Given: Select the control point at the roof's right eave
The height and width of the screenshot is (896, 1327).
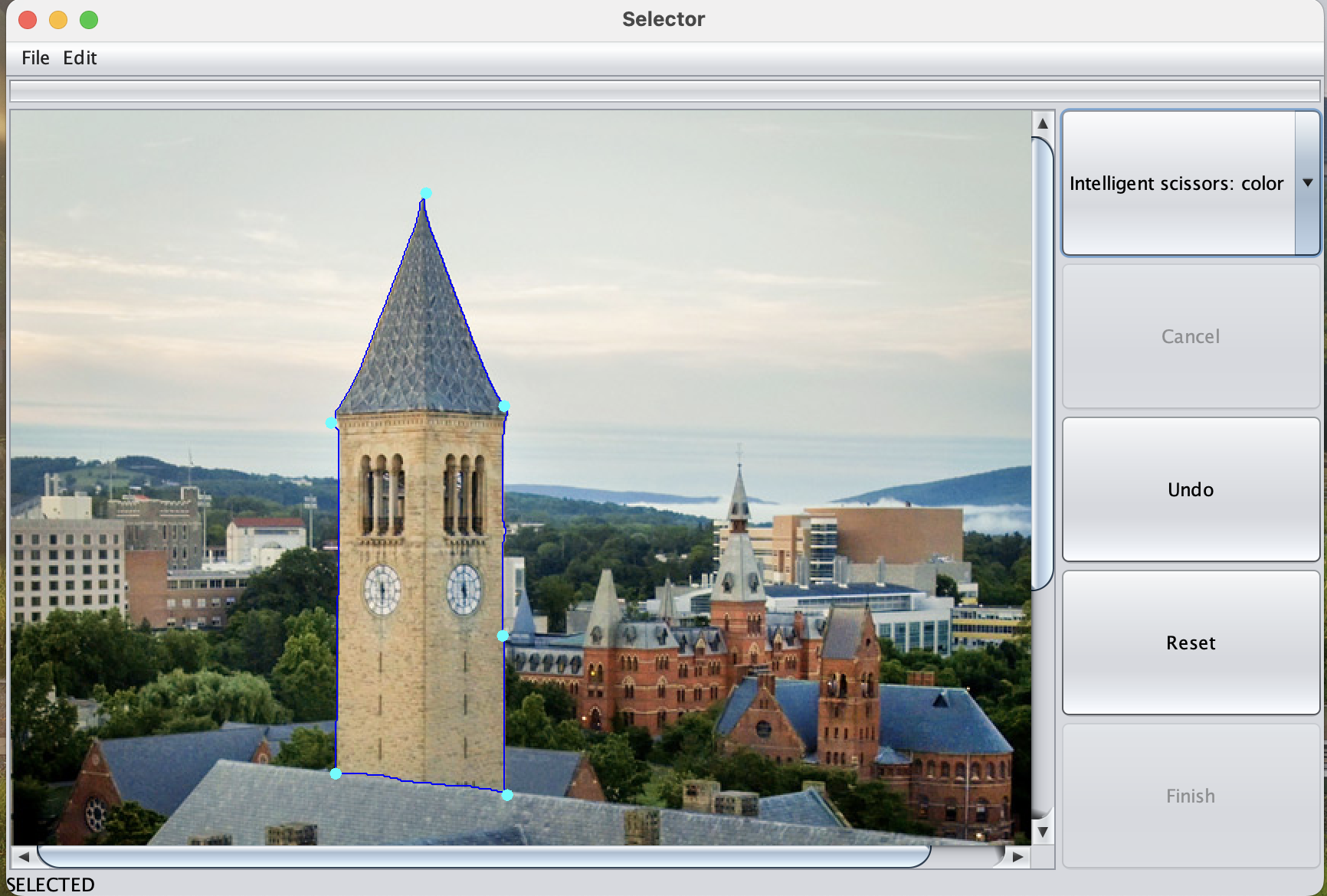Looking at the screenshot, I should coord(504,406).
